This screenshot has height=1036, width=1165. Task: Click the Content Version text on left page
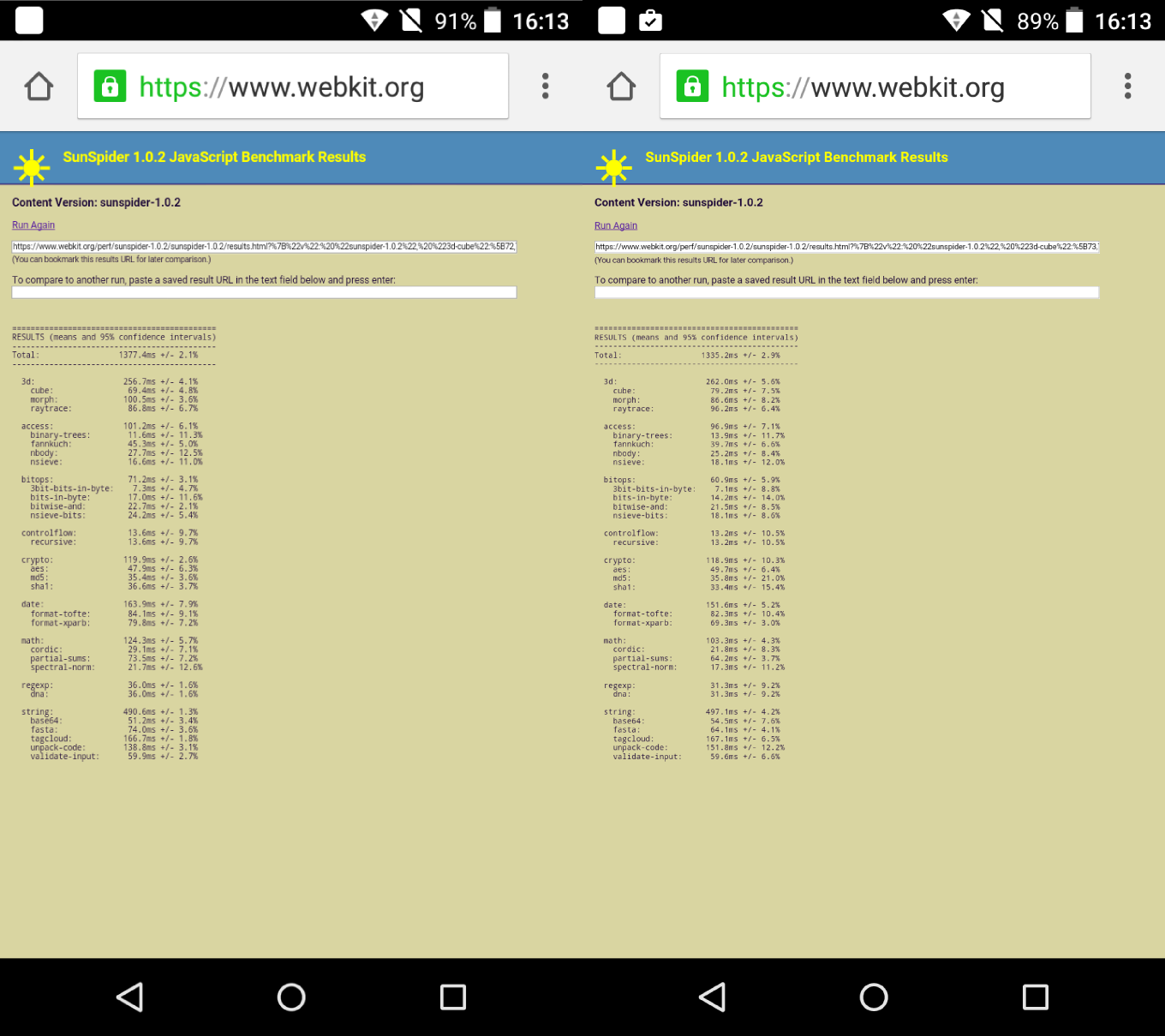click(96, 202)
